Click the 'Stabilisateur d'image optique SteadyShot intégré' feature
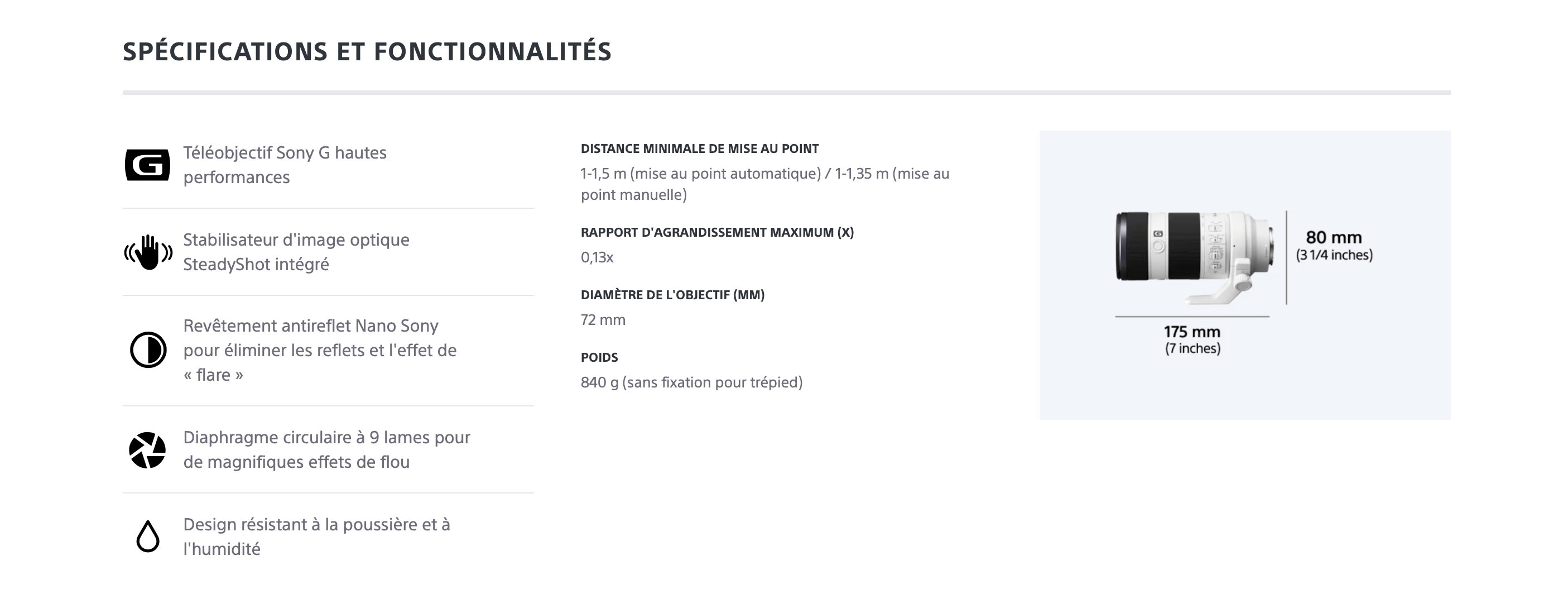The image size is (1568, 613). pos(296,252)
